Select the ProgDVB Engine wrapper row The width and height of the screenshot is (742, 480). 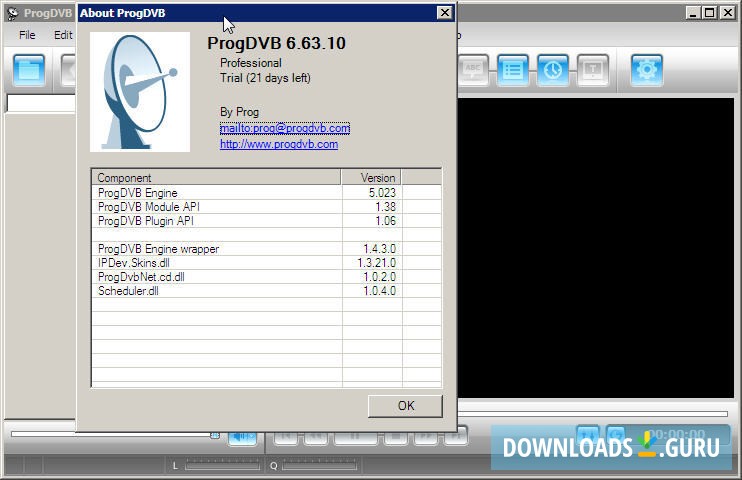(266, 249)
